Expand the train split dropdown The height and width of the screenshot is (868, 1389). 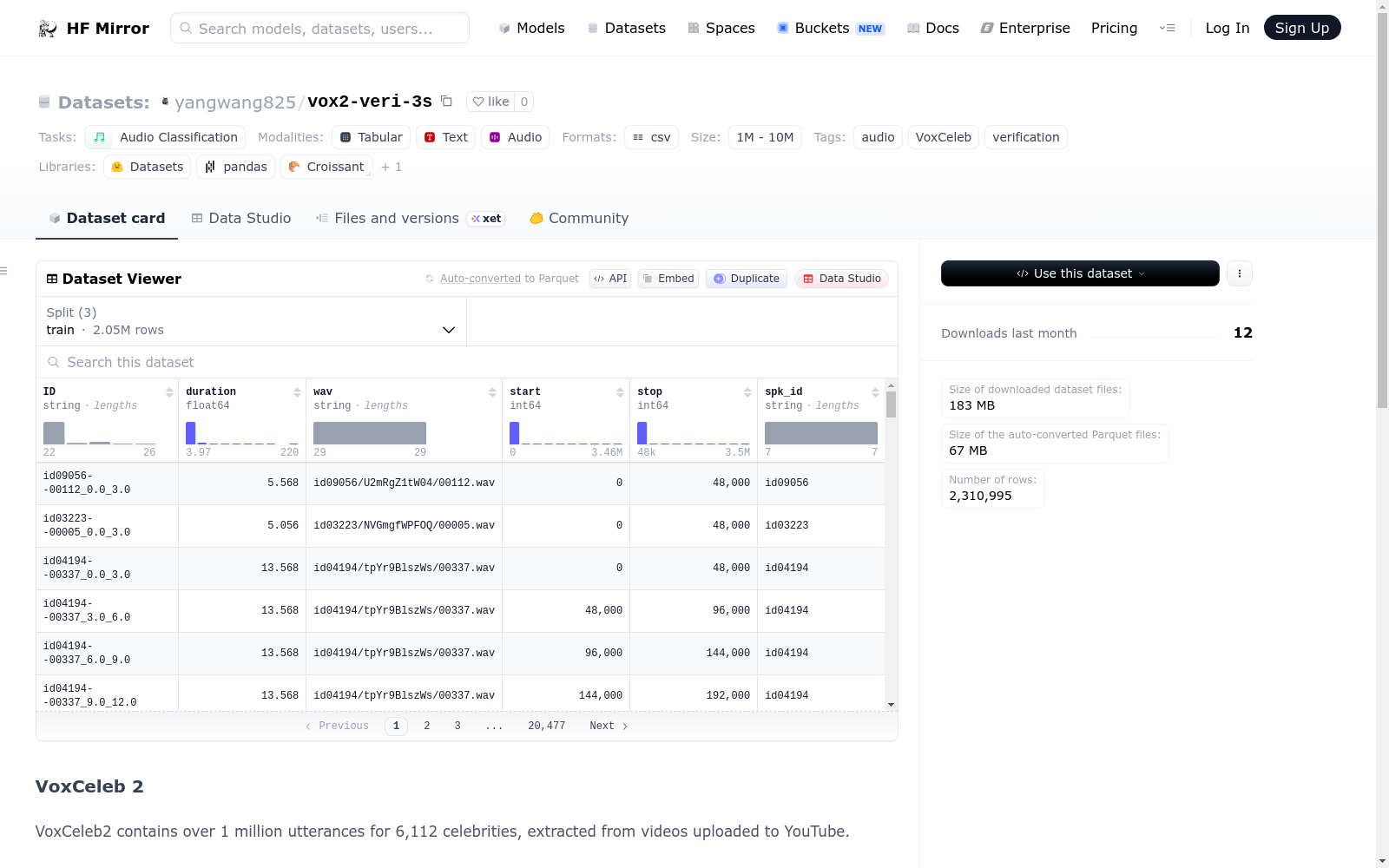click(x=251, y=321)
